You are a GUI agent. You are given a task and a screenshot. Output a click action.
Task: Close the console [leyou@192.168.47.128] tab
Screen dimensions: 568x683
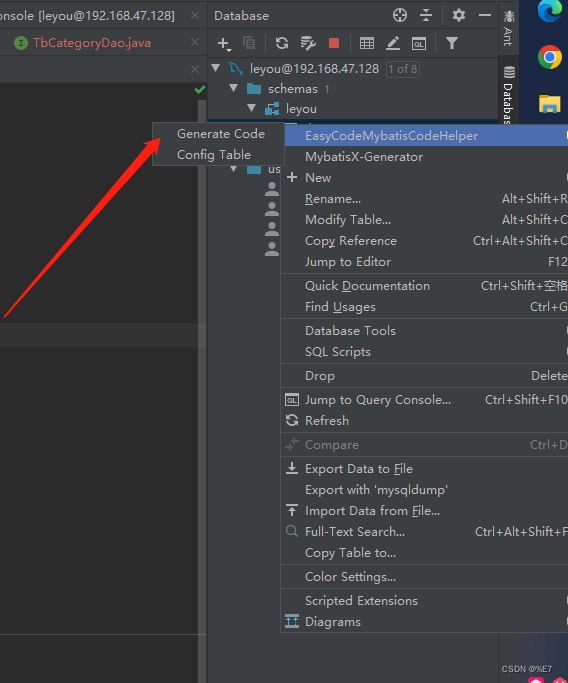point(195,15)
